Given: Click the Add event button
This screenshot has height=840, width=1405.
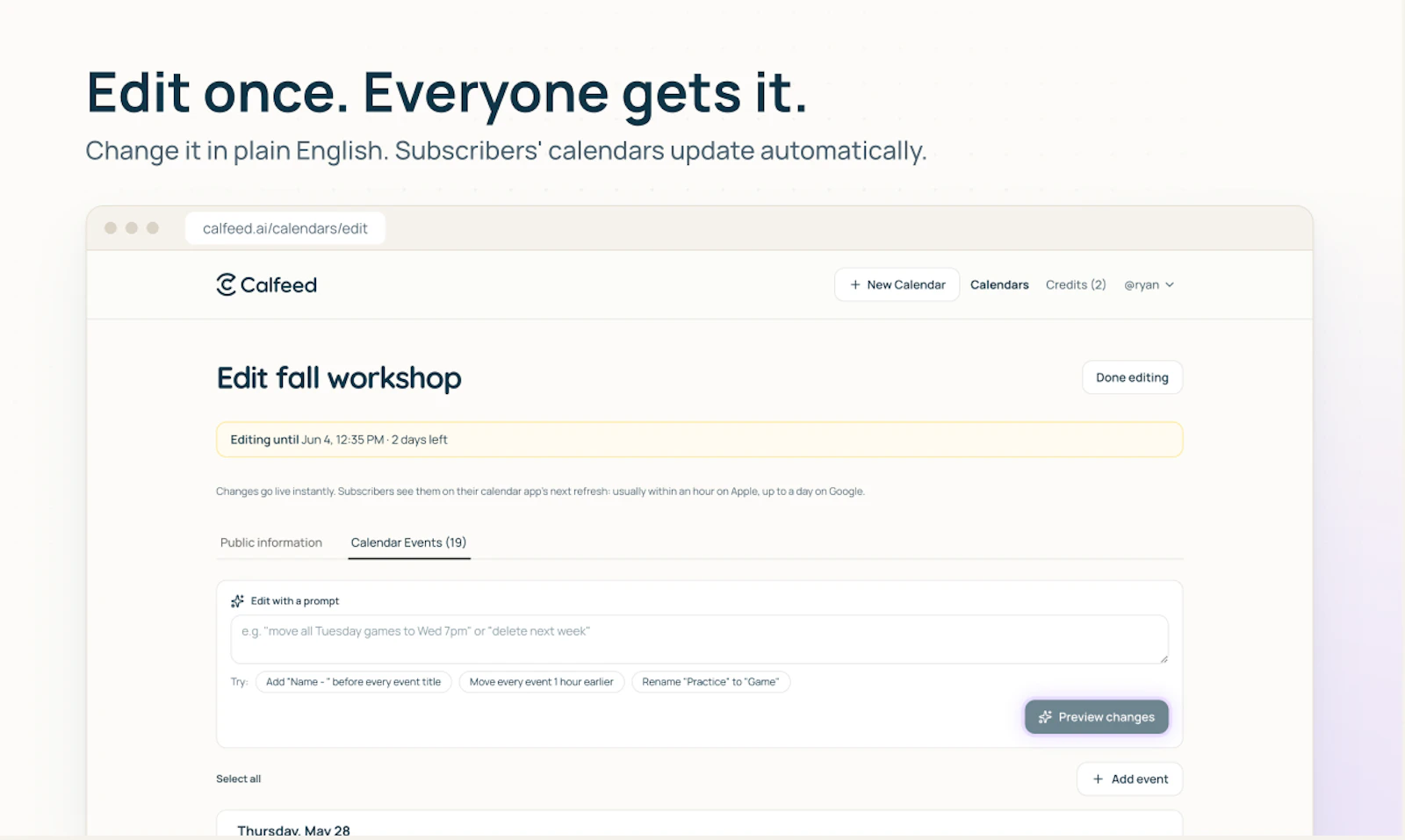Looking at the screenshot, I should [x=1129, y=779].
